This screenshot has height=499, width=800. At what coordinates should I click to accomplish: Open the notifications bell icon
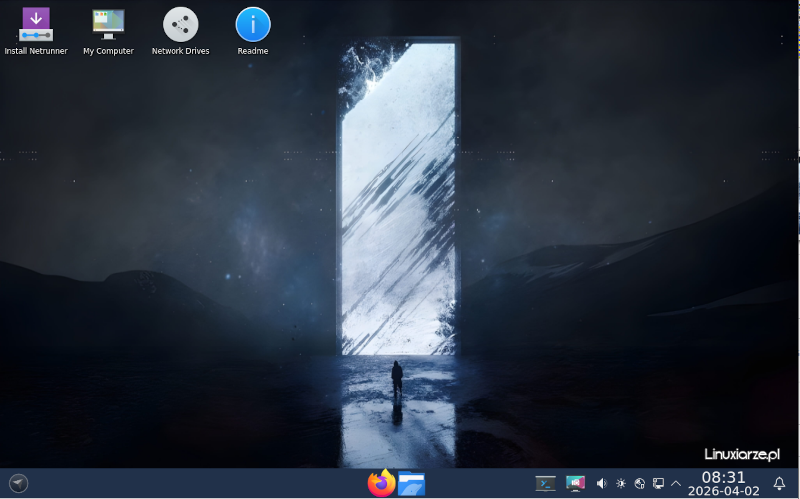pyautogui.click(x=779, y=483)
